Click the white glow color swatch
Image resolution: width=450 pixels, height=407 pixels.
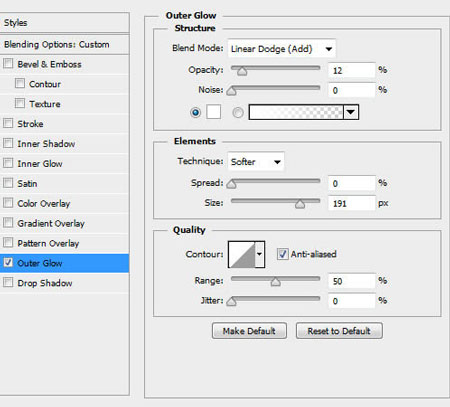[x=213, y=112]
